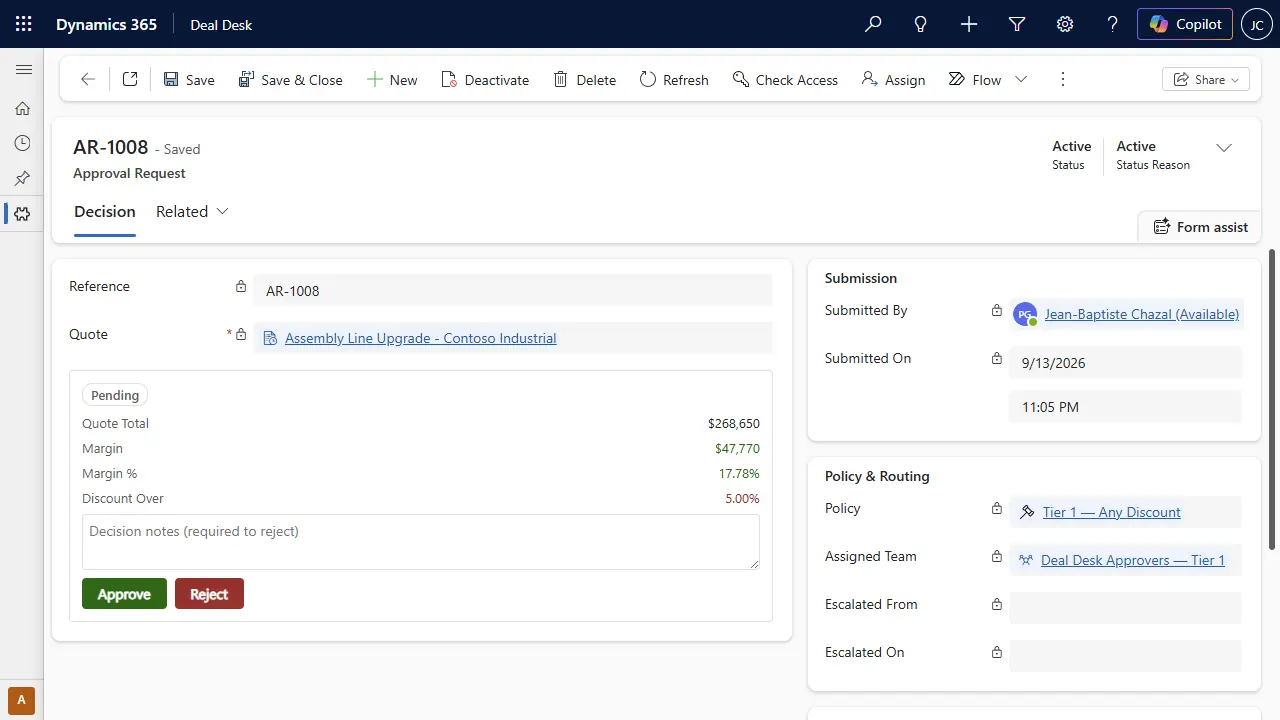Open the settings gear icon
The height and width of the screenshot is (720, 1280).
point(1065,24)
